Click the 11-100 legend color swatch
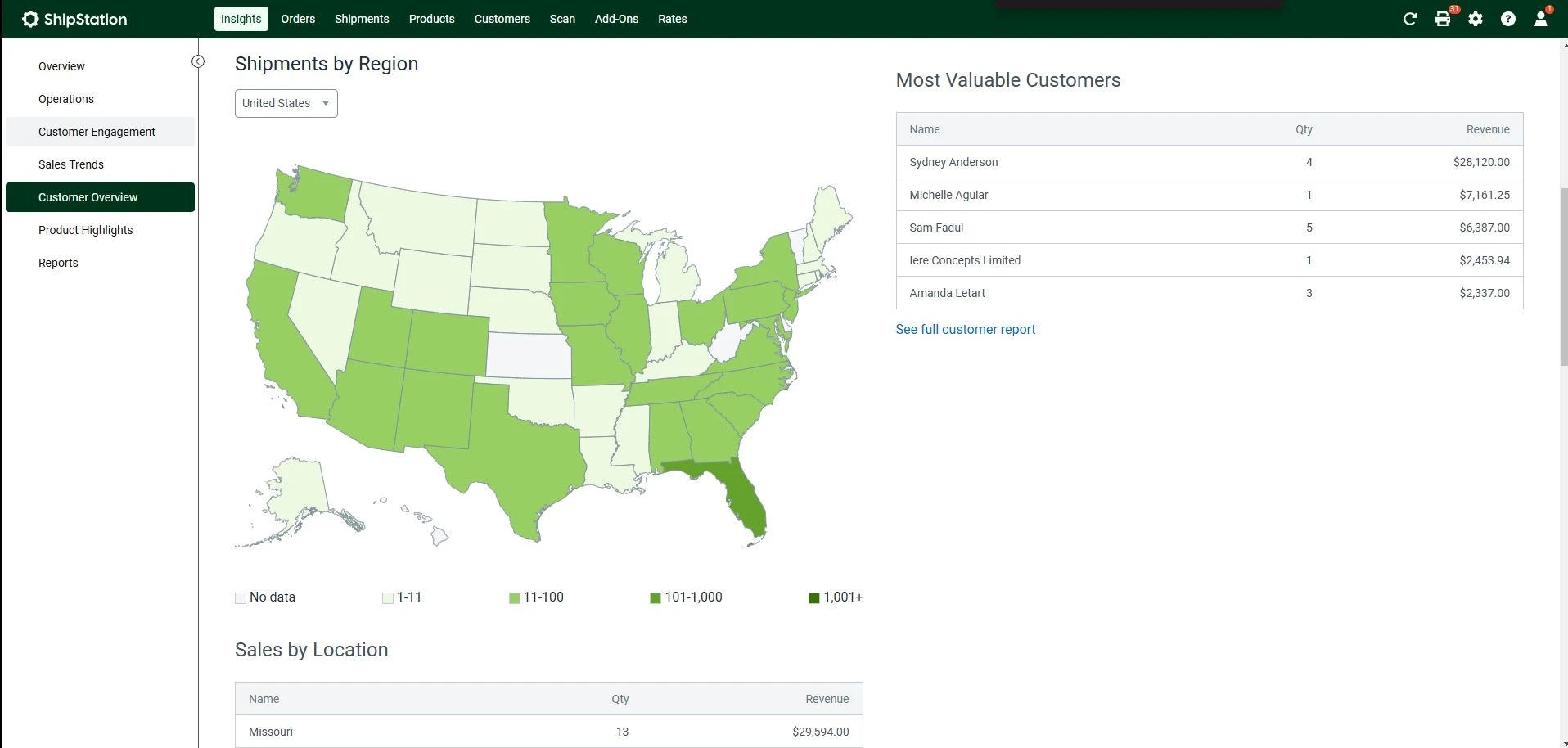 pyautogui.click(x=515, y=598)
